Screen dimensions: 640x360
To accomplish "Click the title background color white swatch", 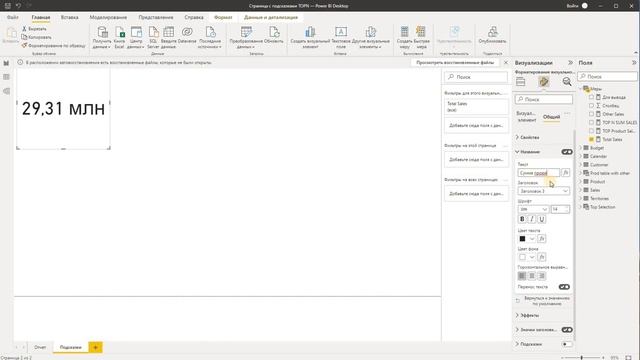I will click(522, 257).
